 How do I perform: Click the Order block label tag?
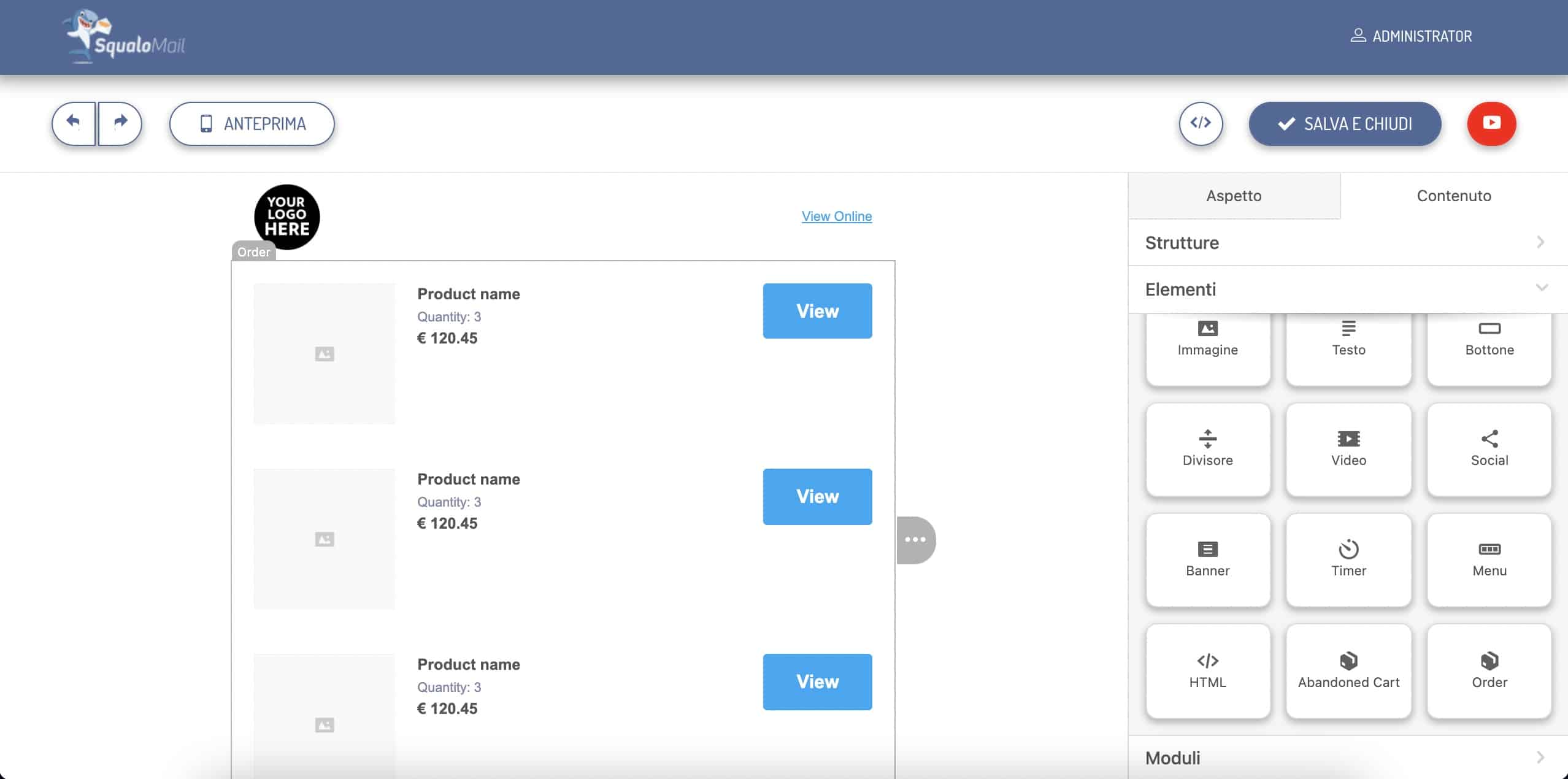click(x=253, y=251)
